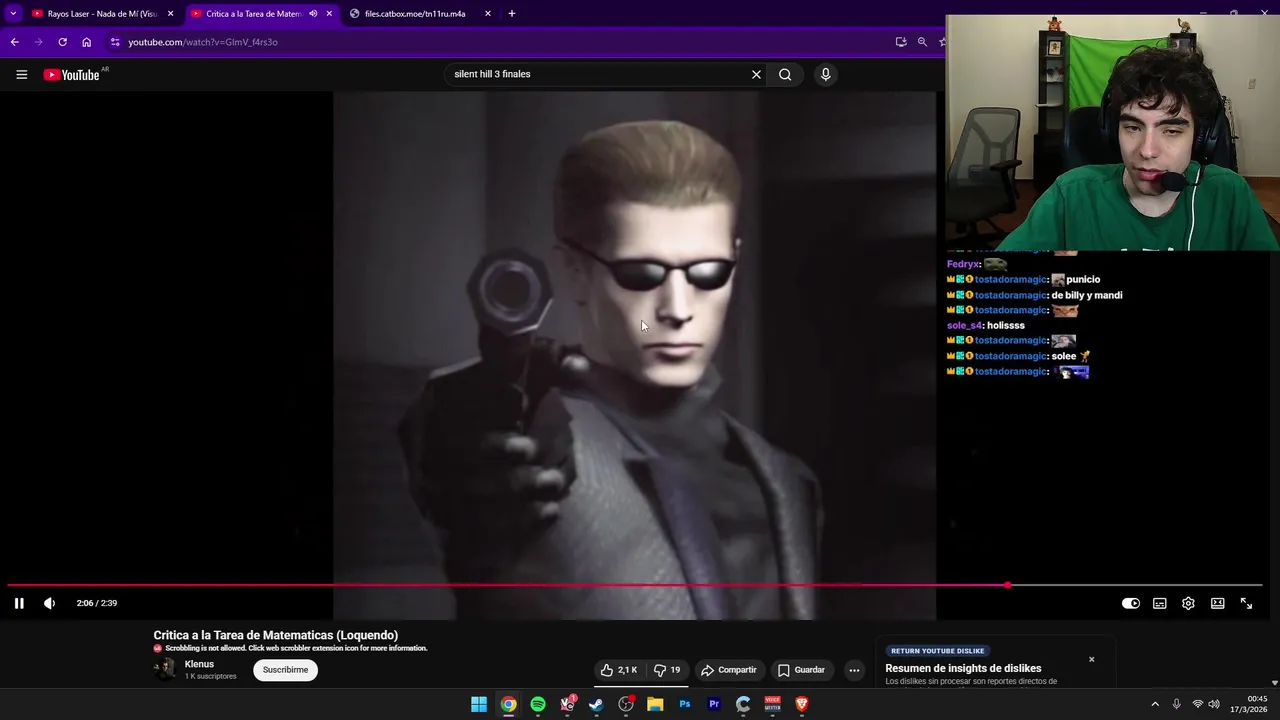Click the install app icon in address bar
The height and width of the screenshot is (720, 1280).
pyautogui.click(x=901, y=42)
